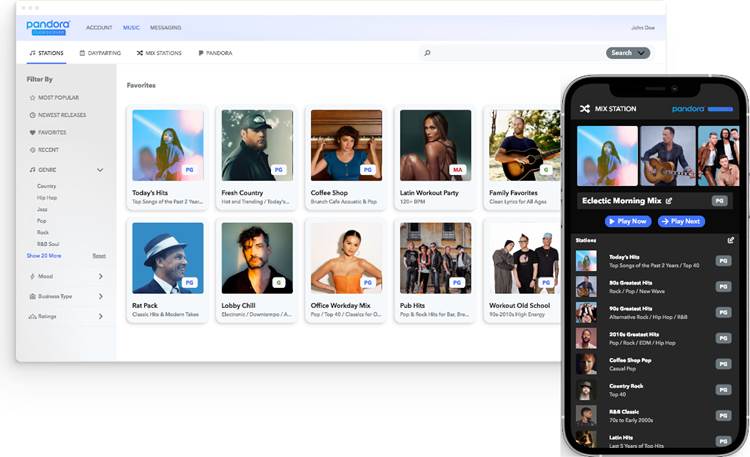750x457 pixels.
Task: Select the R&B Soul genre
Action: [48, 244]
